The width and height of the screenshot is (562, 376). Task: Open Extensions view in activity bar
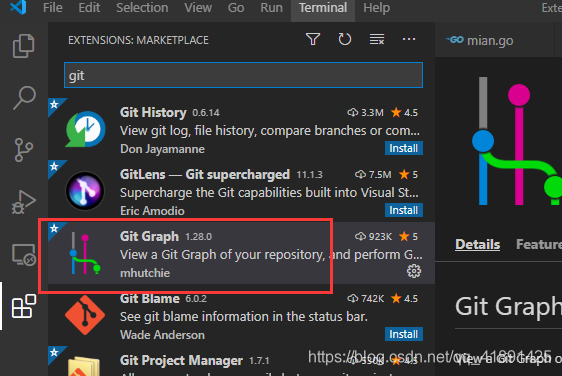(24, 306)
